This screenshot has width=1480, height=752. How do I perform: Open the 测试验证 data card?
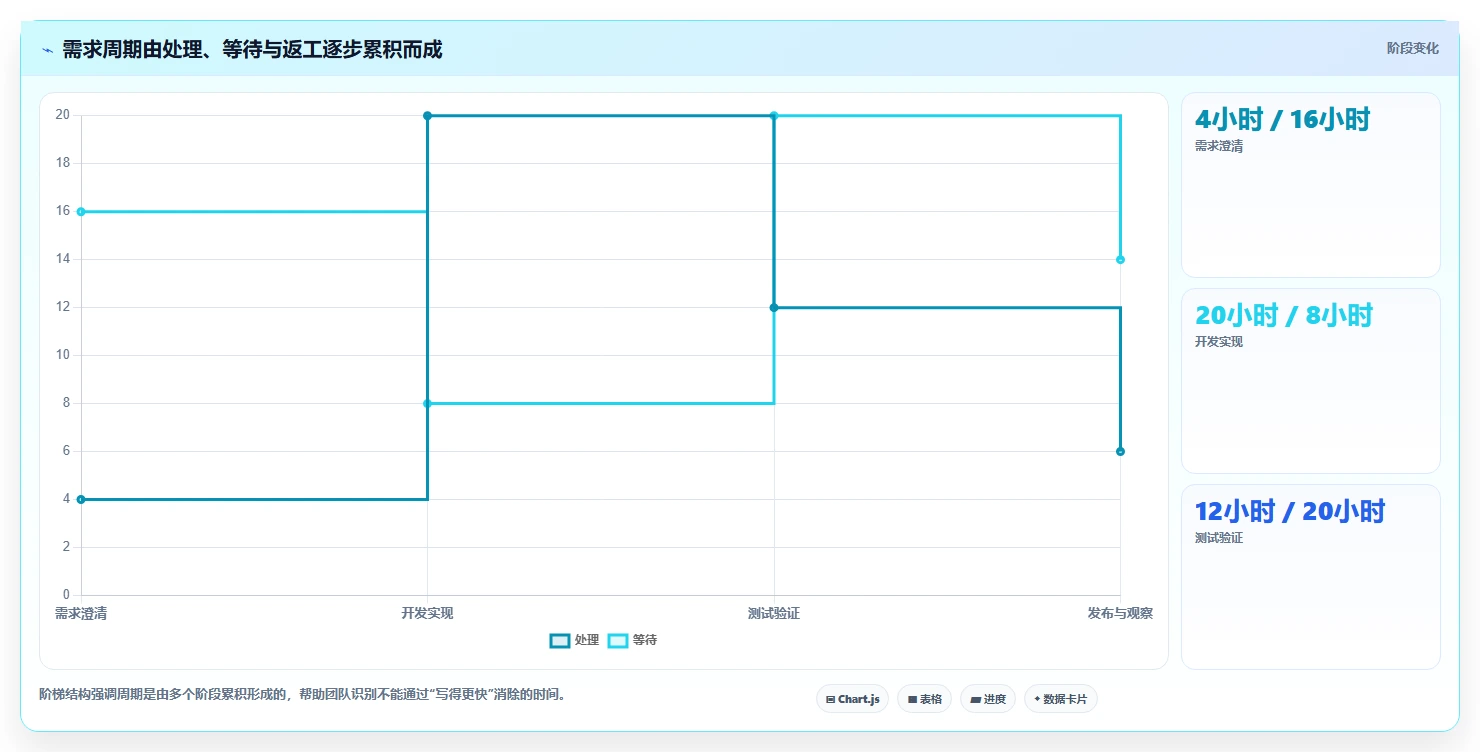click(1310, 577)
